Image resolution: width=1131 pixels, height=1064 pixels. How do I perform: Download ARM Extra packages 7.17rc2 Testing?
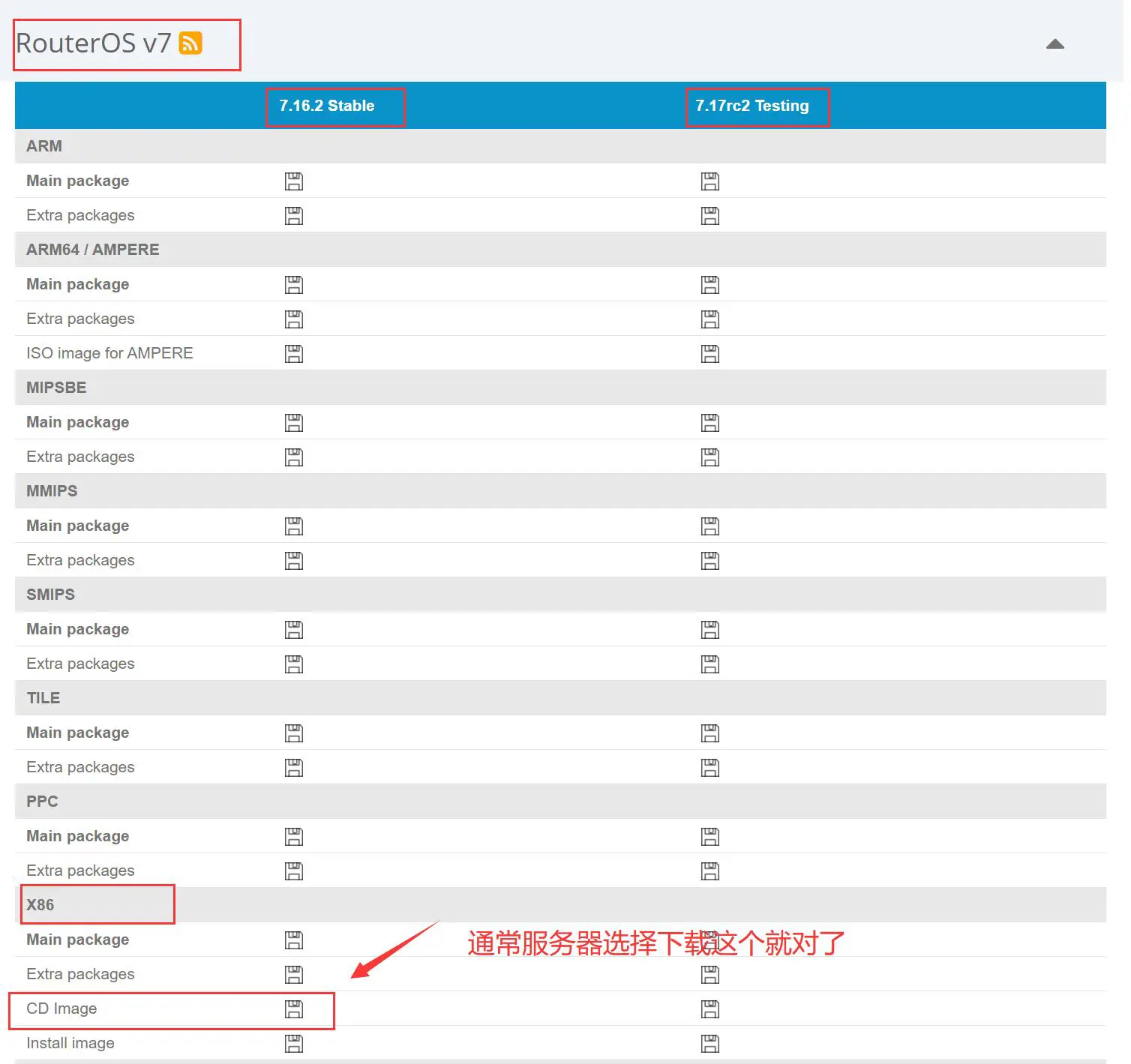(x=710, y=216)
